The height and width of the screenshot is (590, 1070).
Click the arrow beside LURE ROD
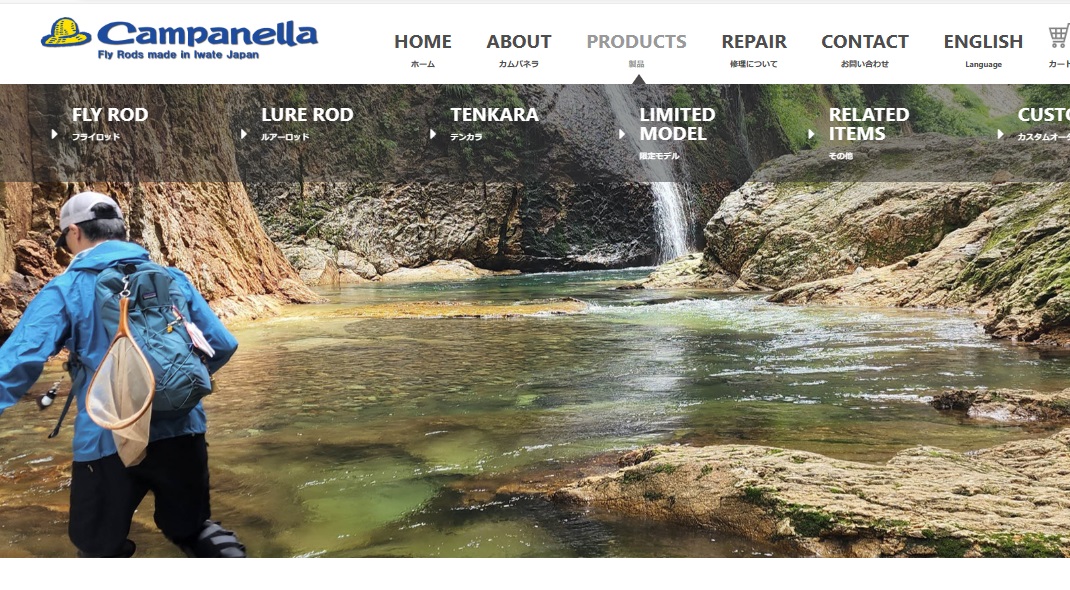point(244,134)
